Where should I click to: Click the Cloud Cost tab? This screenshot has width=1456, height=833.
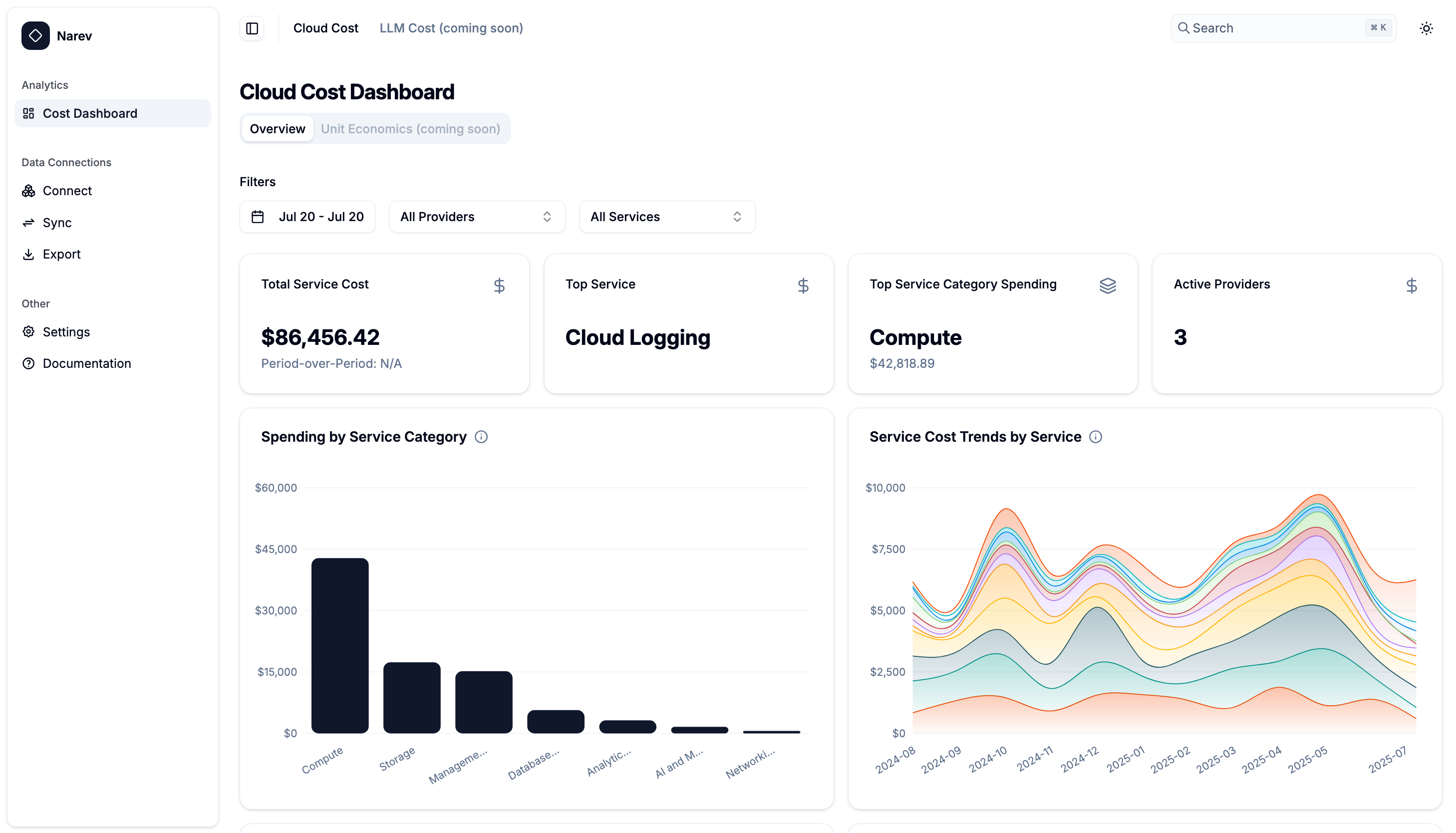point(325,28)
